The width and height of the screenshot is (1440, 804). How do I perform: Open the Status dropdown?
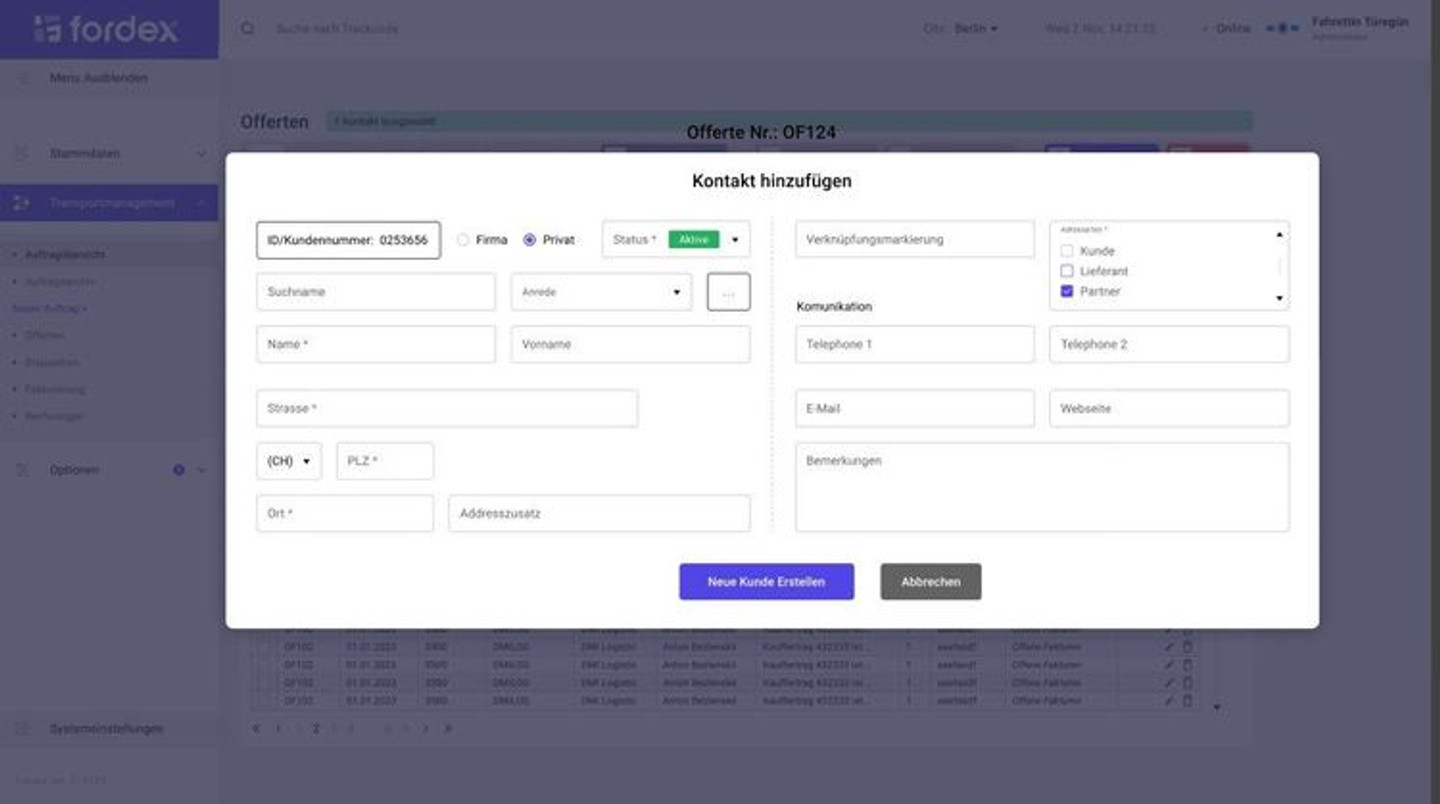coord(735,240)
